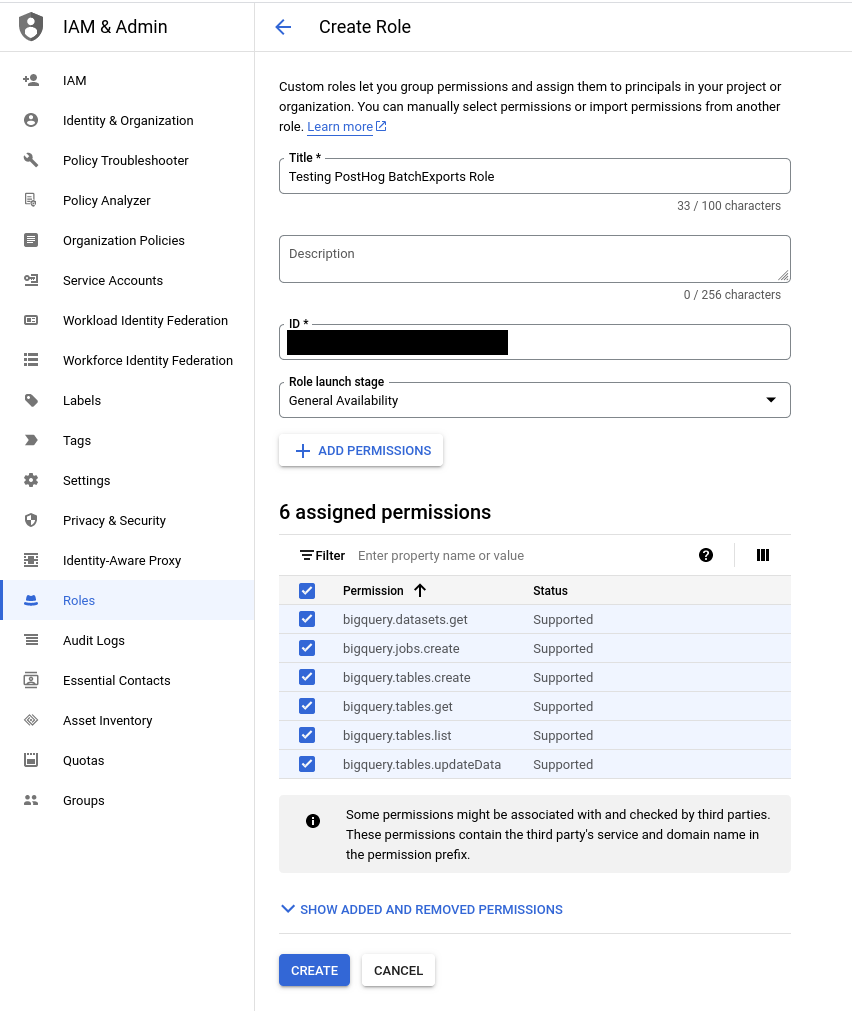Select the Labels tag icon in the sidebar
Image resolution: width=852 pixels, height=1011 pixels.
pyautogui.click(x=30, y=400)
